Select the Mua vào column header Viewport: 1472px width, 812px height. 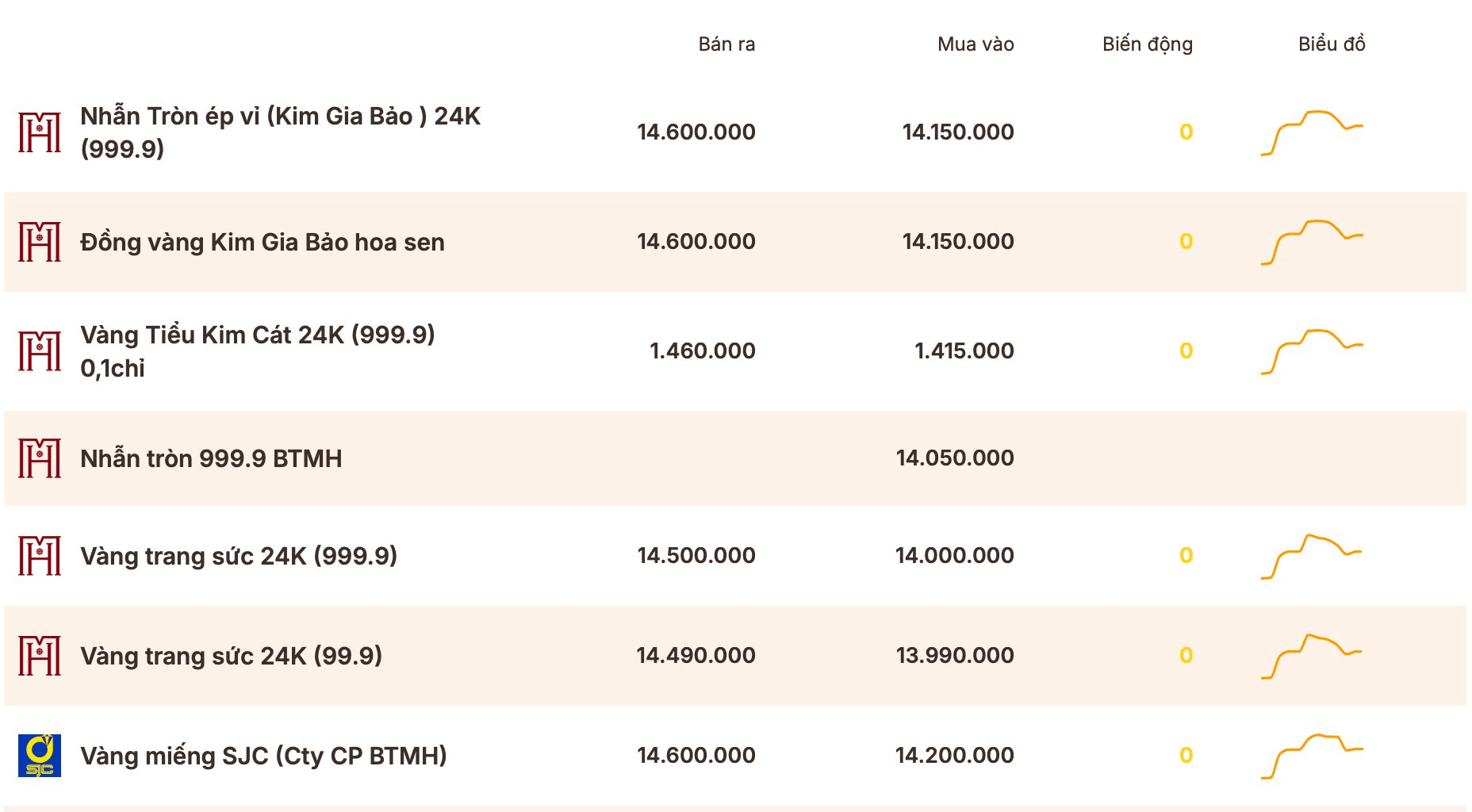[x=976, y=44]
